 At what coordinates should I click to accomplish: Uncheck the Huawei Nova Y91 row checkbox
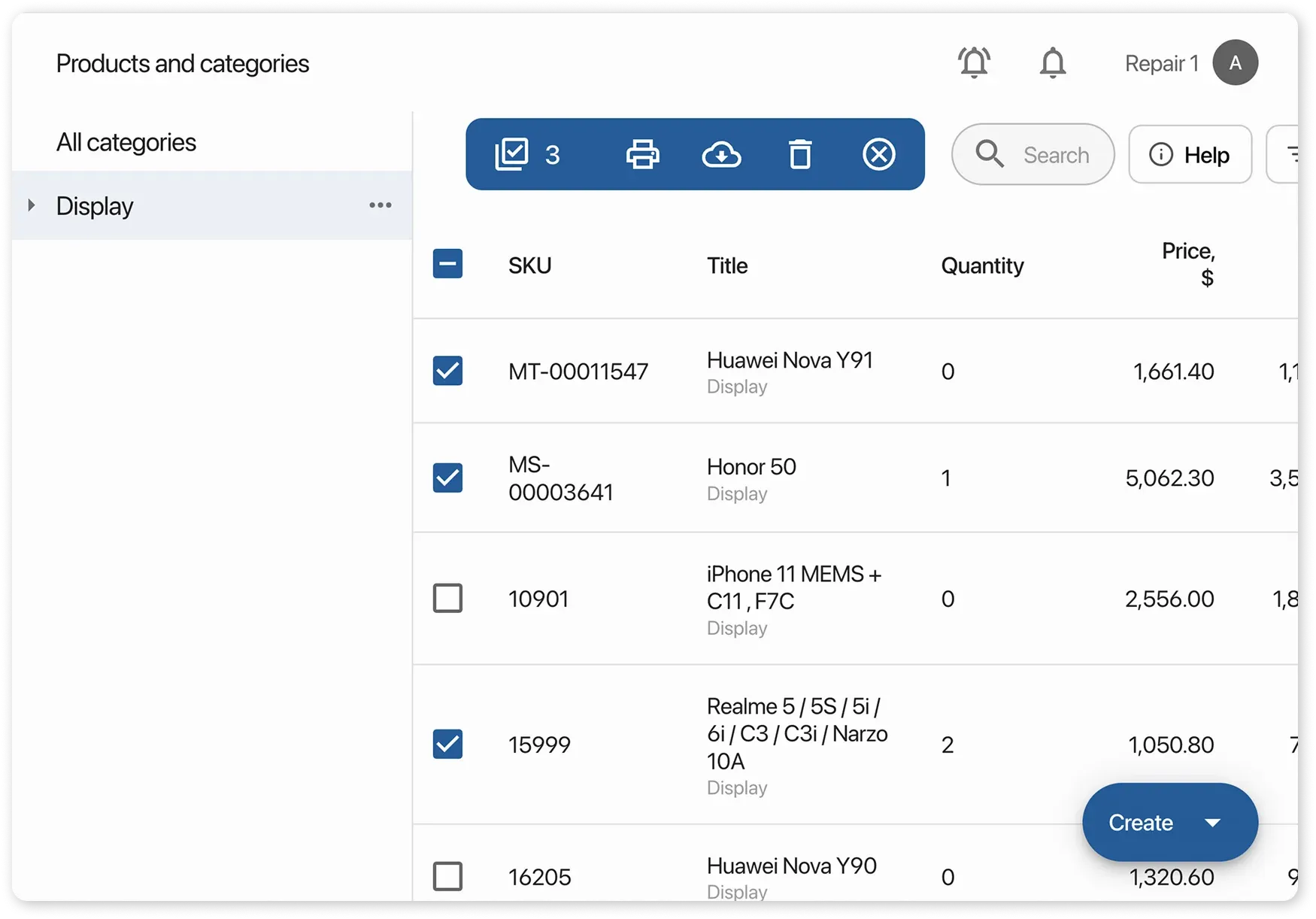pyautogui.click(x=447, y=371)
